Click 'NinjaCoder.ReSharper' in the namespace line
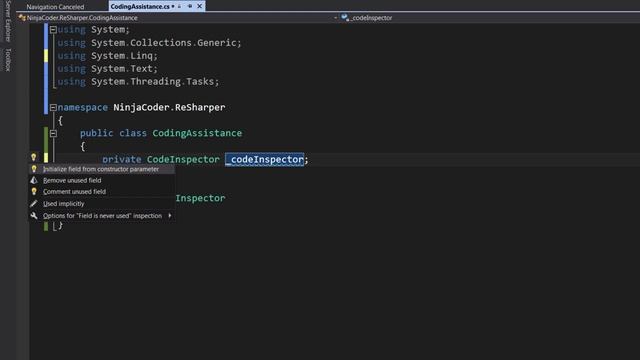The image size is (640, 360). (x=169, y=107)
